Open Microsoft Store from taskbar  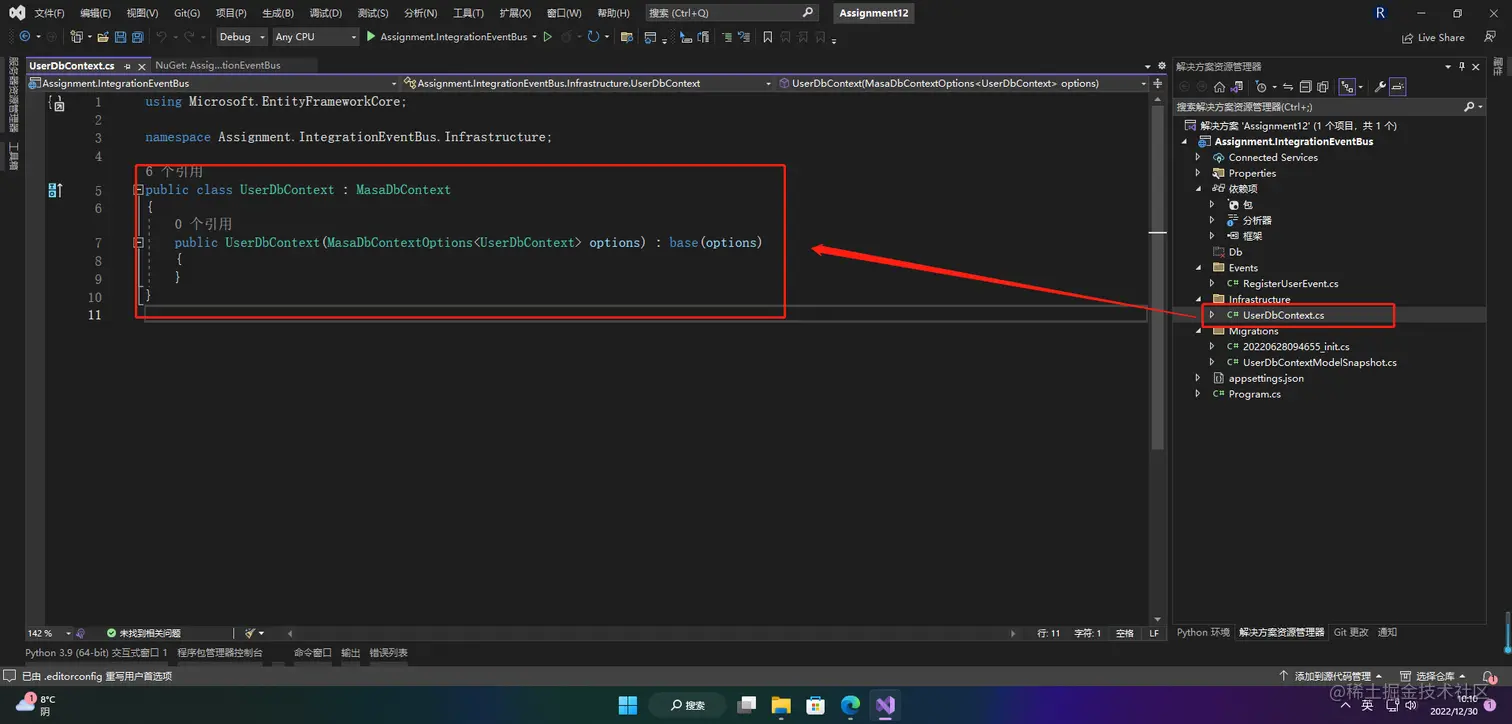point(815,705)
